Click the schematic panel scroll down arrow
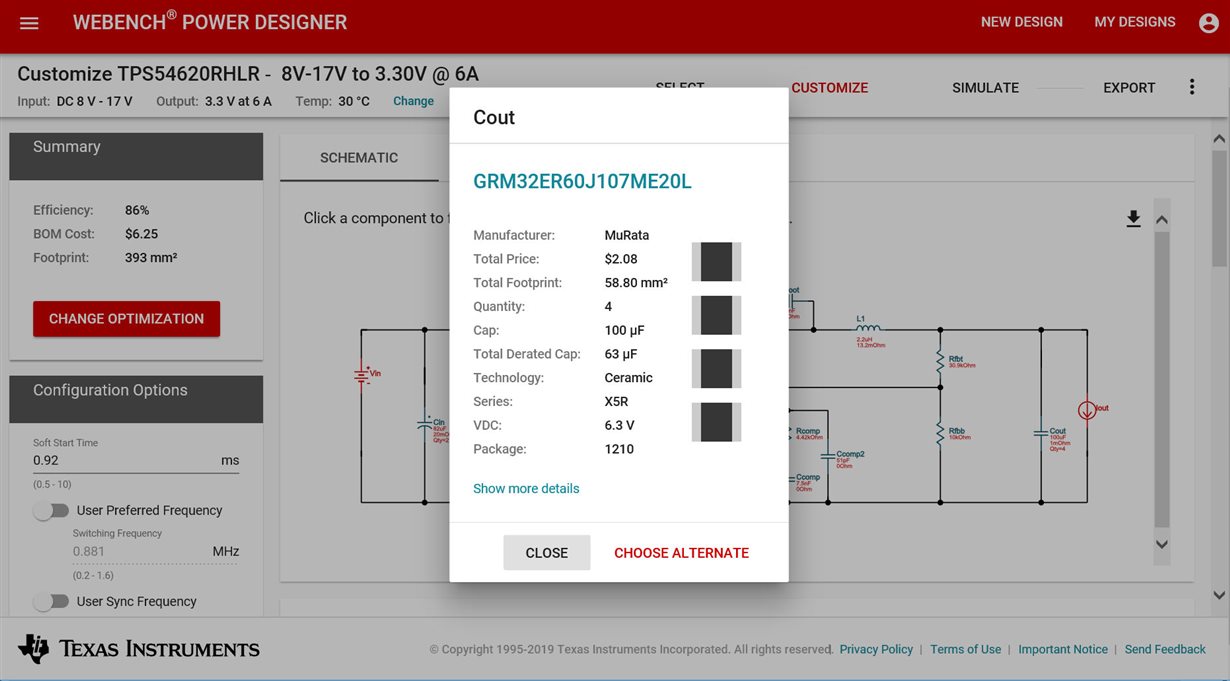The image size is (1230, 681). pyautogui.click(x=1162, y=544)
